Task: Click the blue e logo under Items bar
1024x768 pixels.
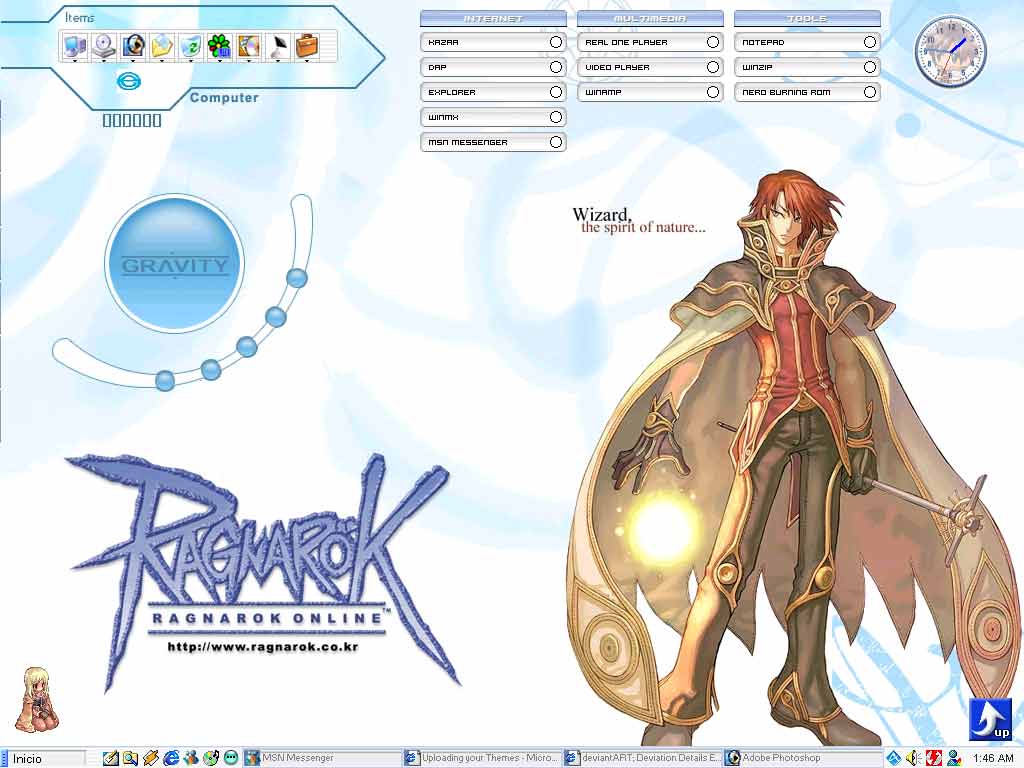Action: pos(129,81)
